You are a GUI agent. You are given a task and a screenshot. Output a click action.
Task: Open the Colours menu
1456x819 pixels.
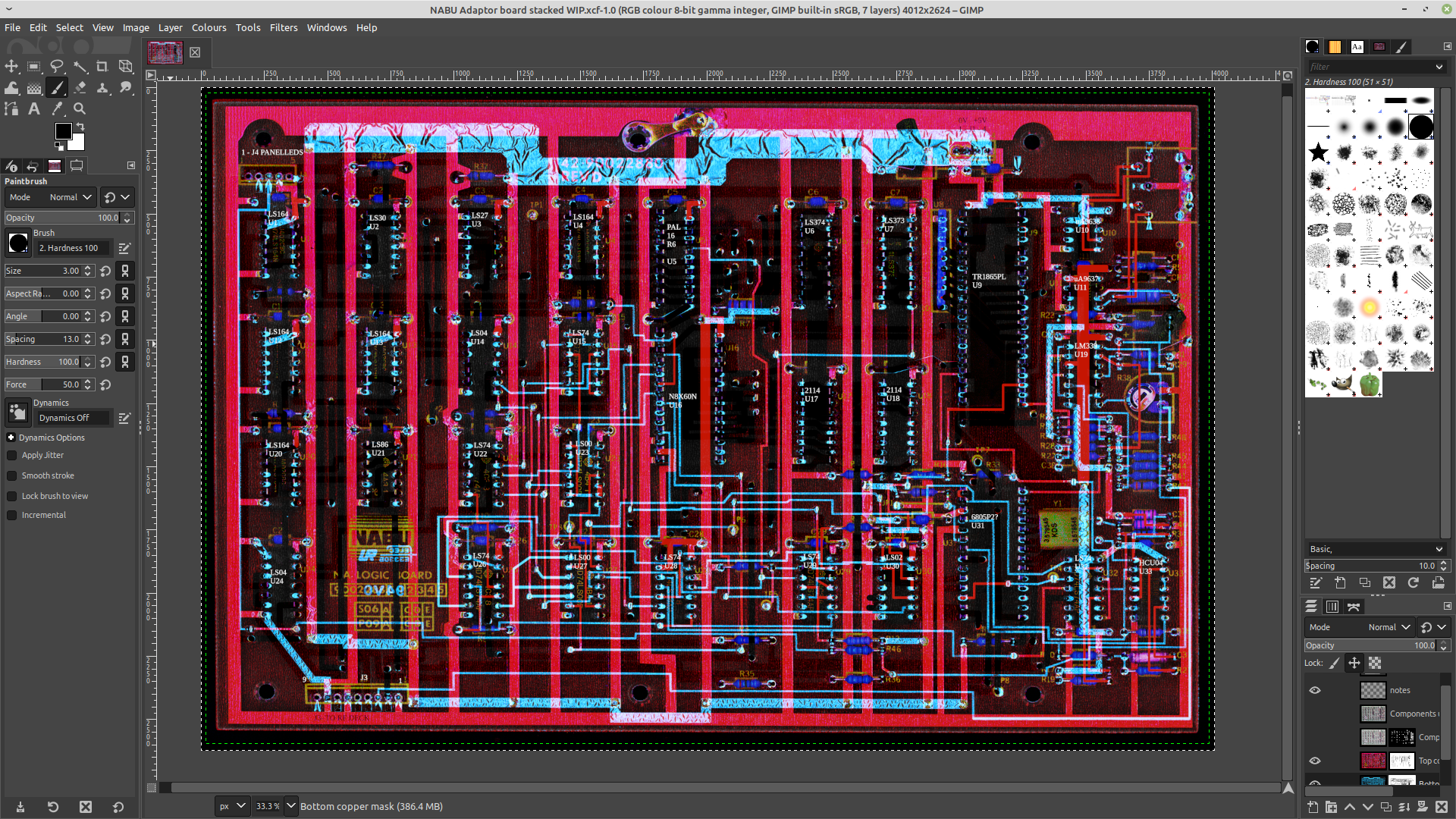click(209, 27)
